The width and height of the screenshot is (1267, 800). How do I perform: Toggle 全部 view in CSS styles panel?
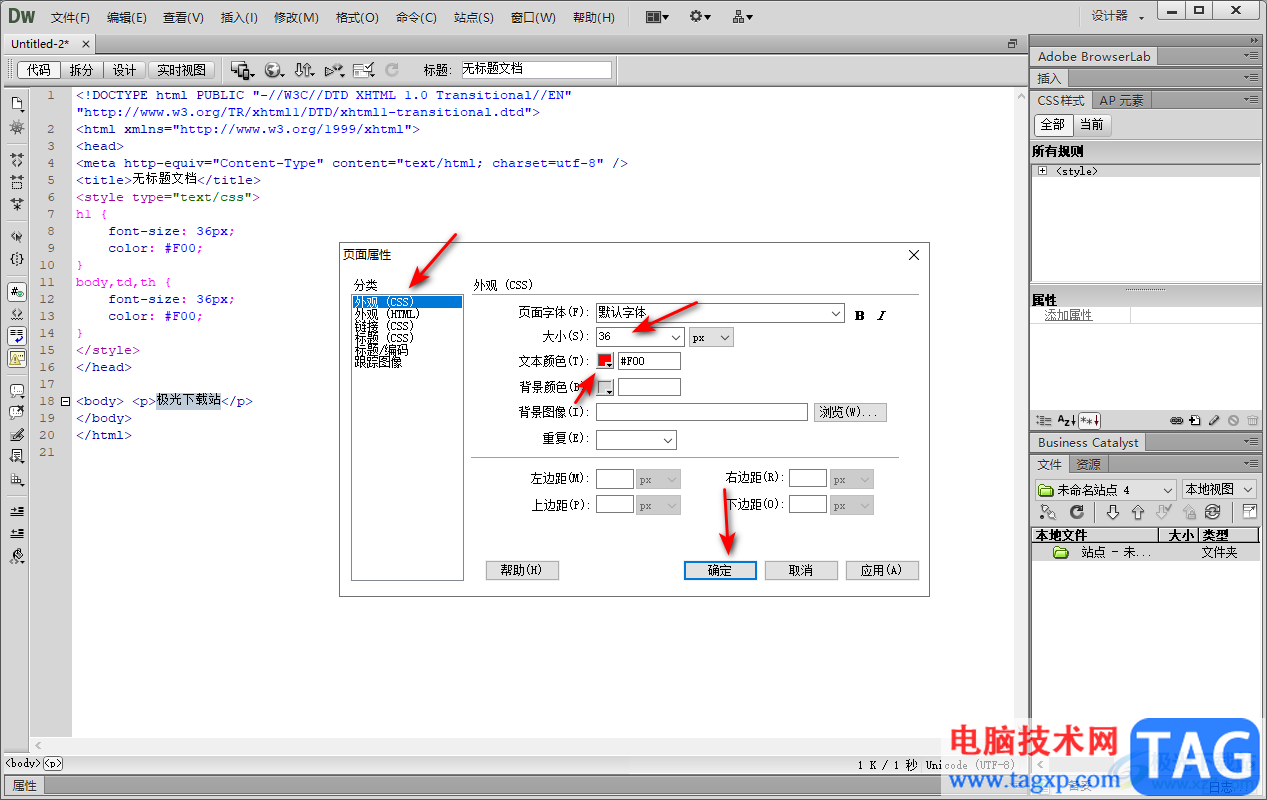(x=1053, y=125)
